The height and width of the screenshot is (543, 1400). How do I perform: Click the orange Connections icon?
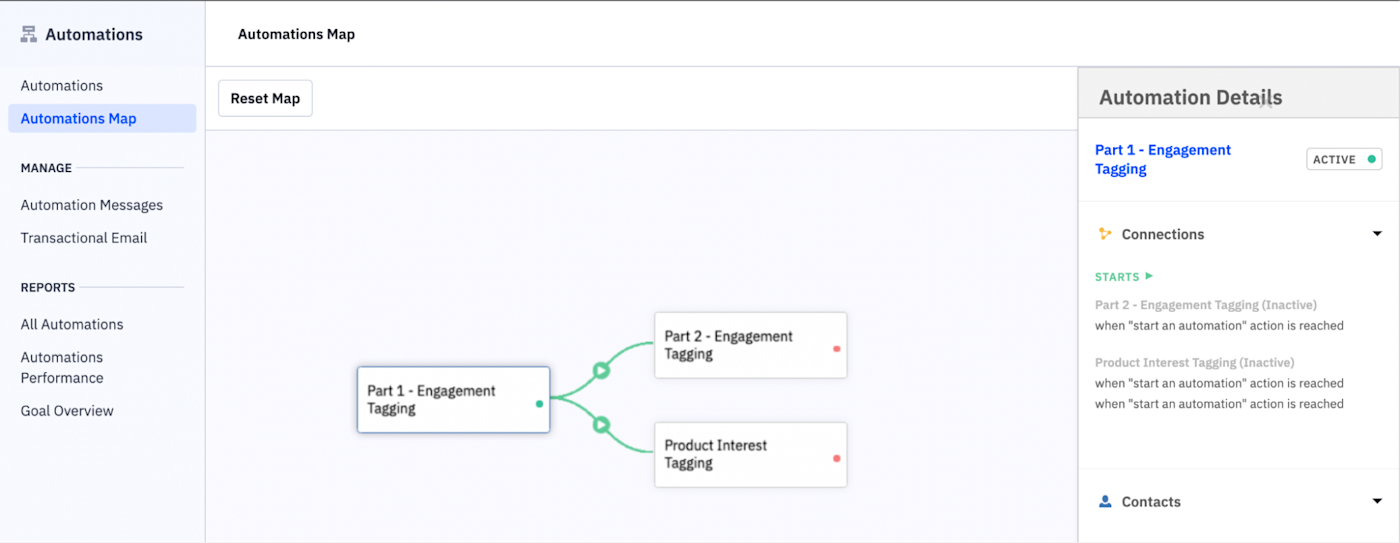tap(1105, 234)
